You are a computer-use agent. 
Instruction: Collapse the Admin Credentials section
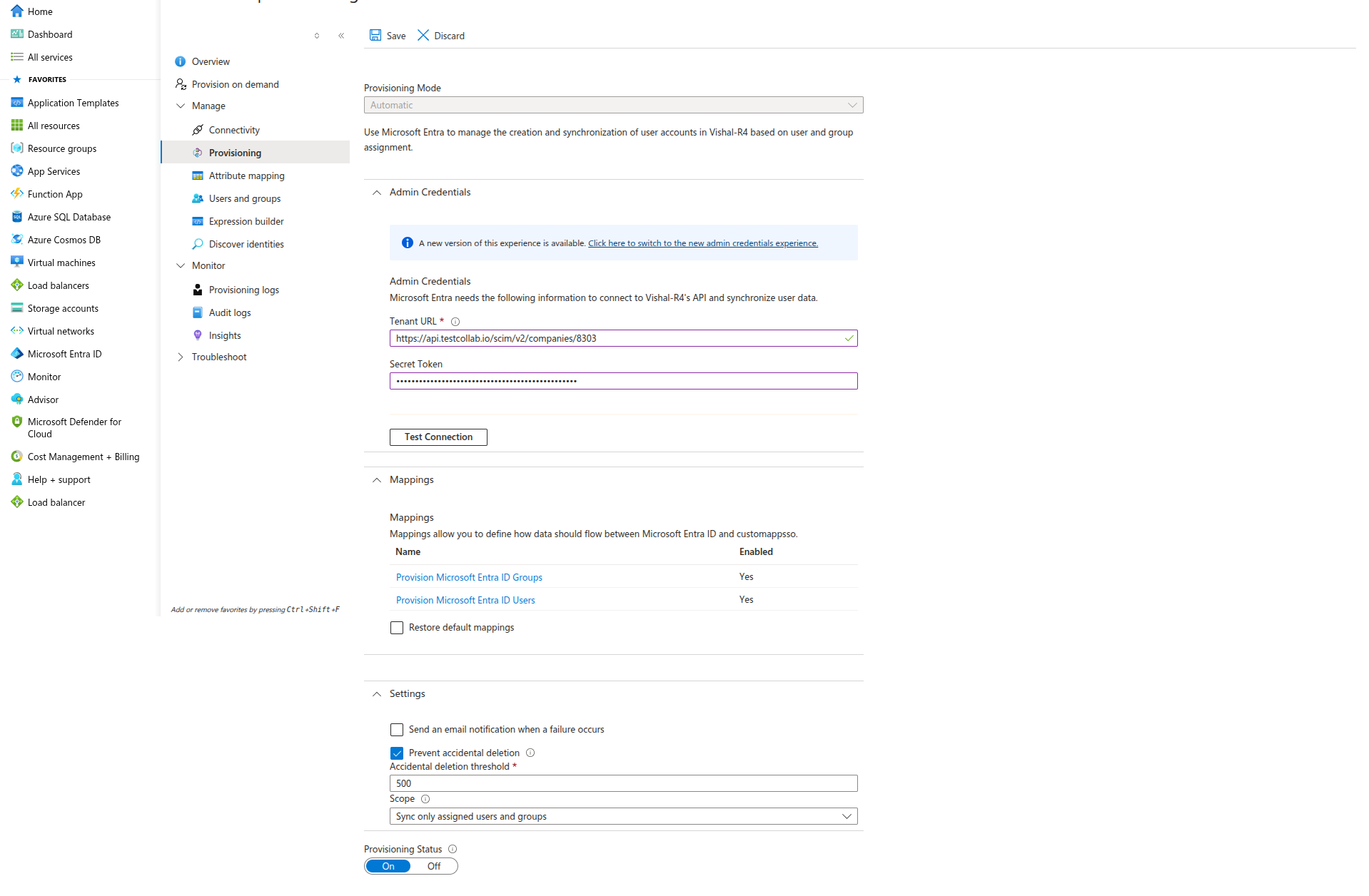[377, 193]
